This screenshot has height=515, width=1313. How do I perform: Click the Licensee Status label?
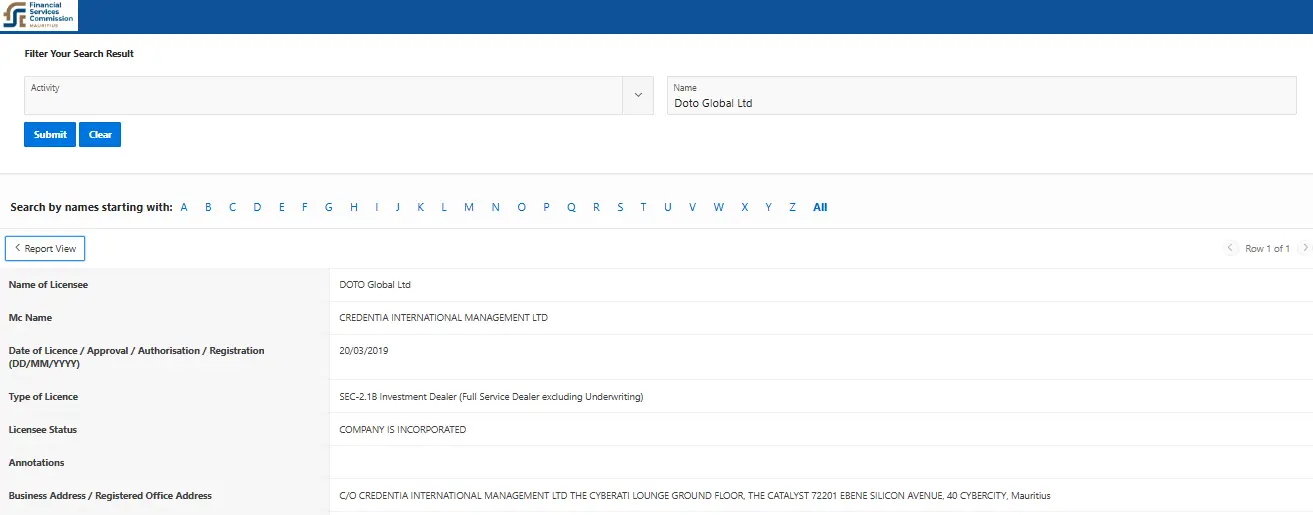click(x=43, y=430)
